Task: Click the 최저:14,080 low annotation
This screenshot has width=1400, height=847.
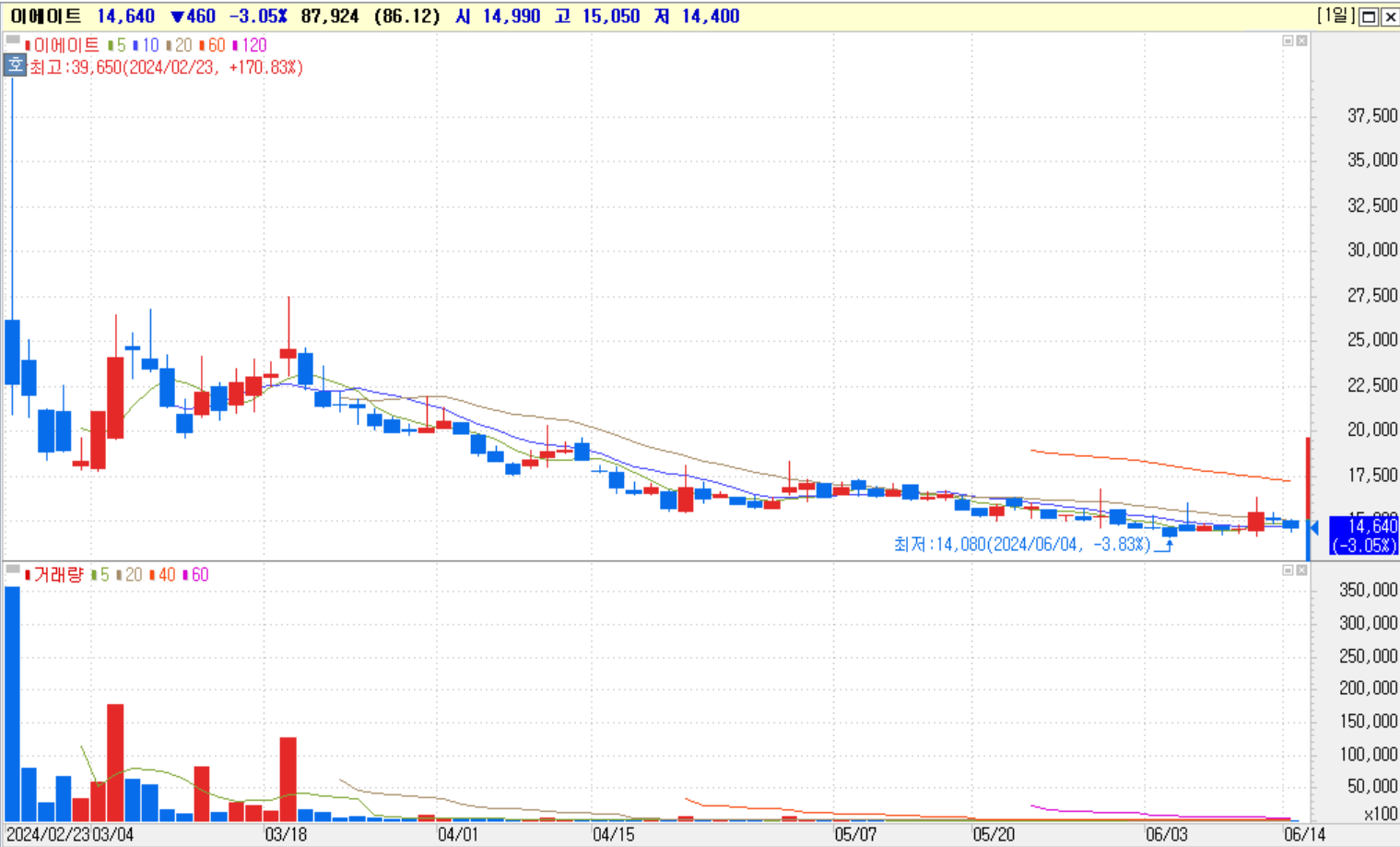Action: (x=1023, y=545)
